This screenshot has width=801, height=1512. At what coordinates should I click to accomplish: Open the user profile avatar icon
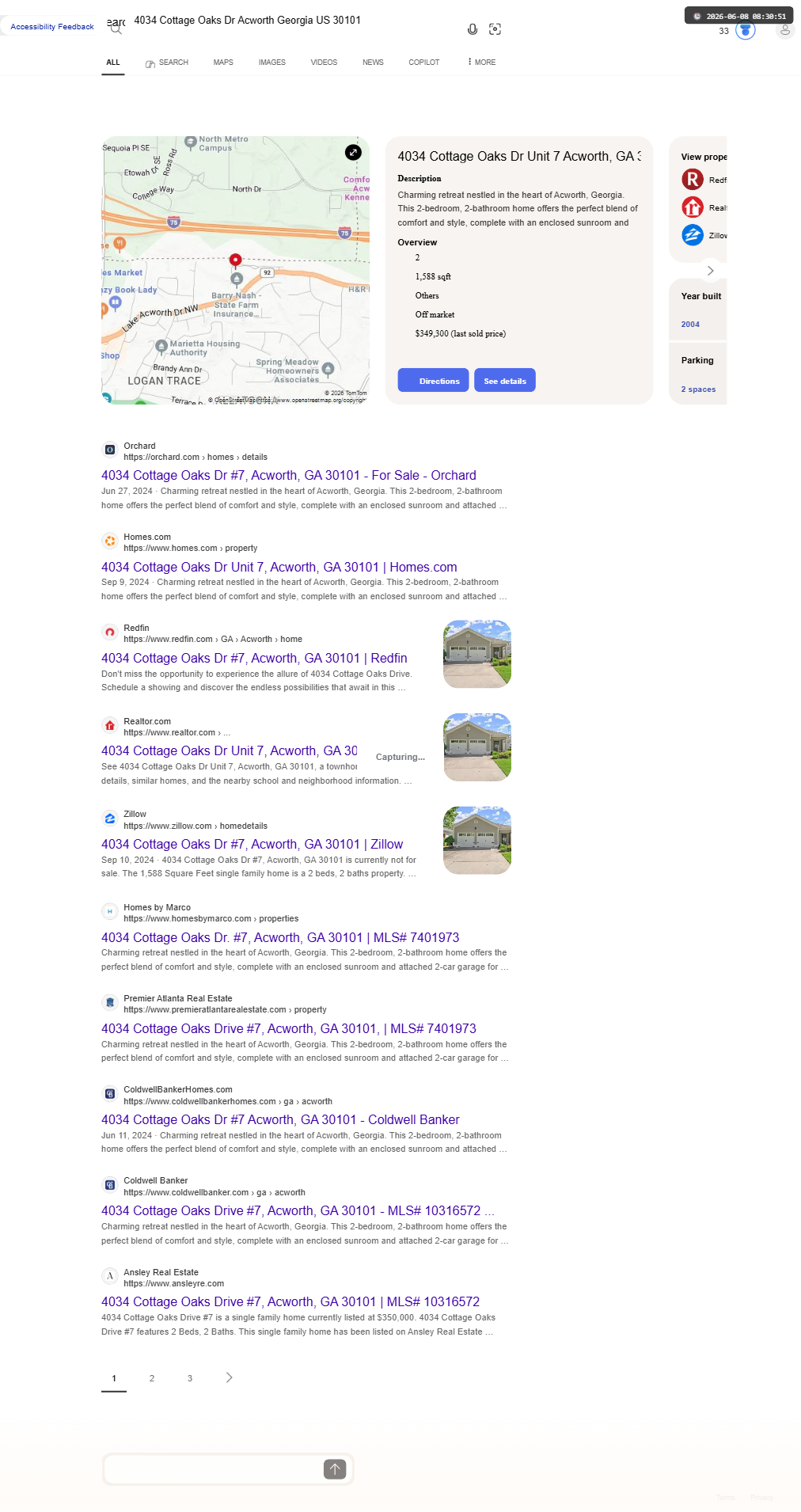point(785,30)
